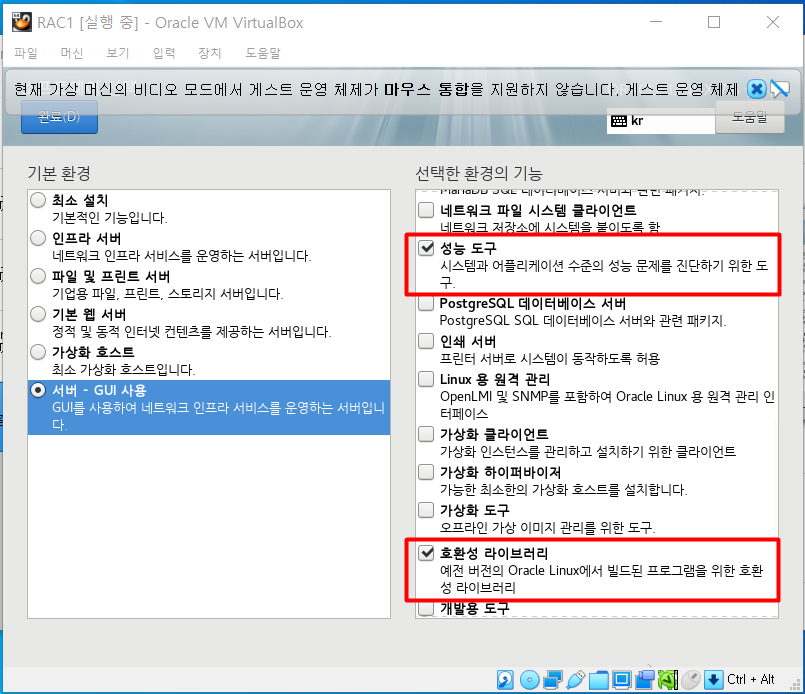Click the display settings status icon

pos(622,680)
